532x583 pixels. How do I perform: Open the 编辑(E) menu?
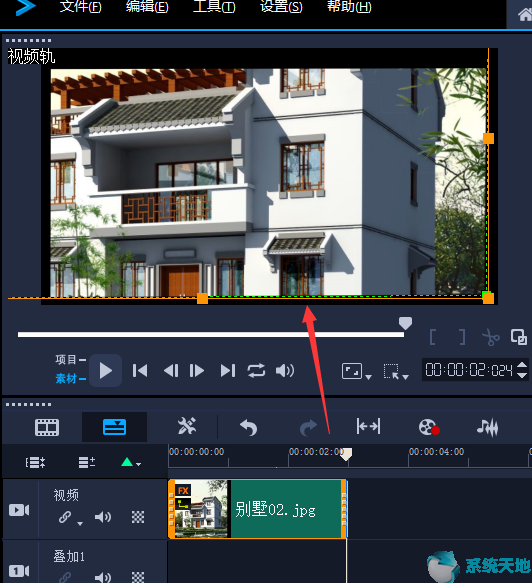(x=147, y=6)
